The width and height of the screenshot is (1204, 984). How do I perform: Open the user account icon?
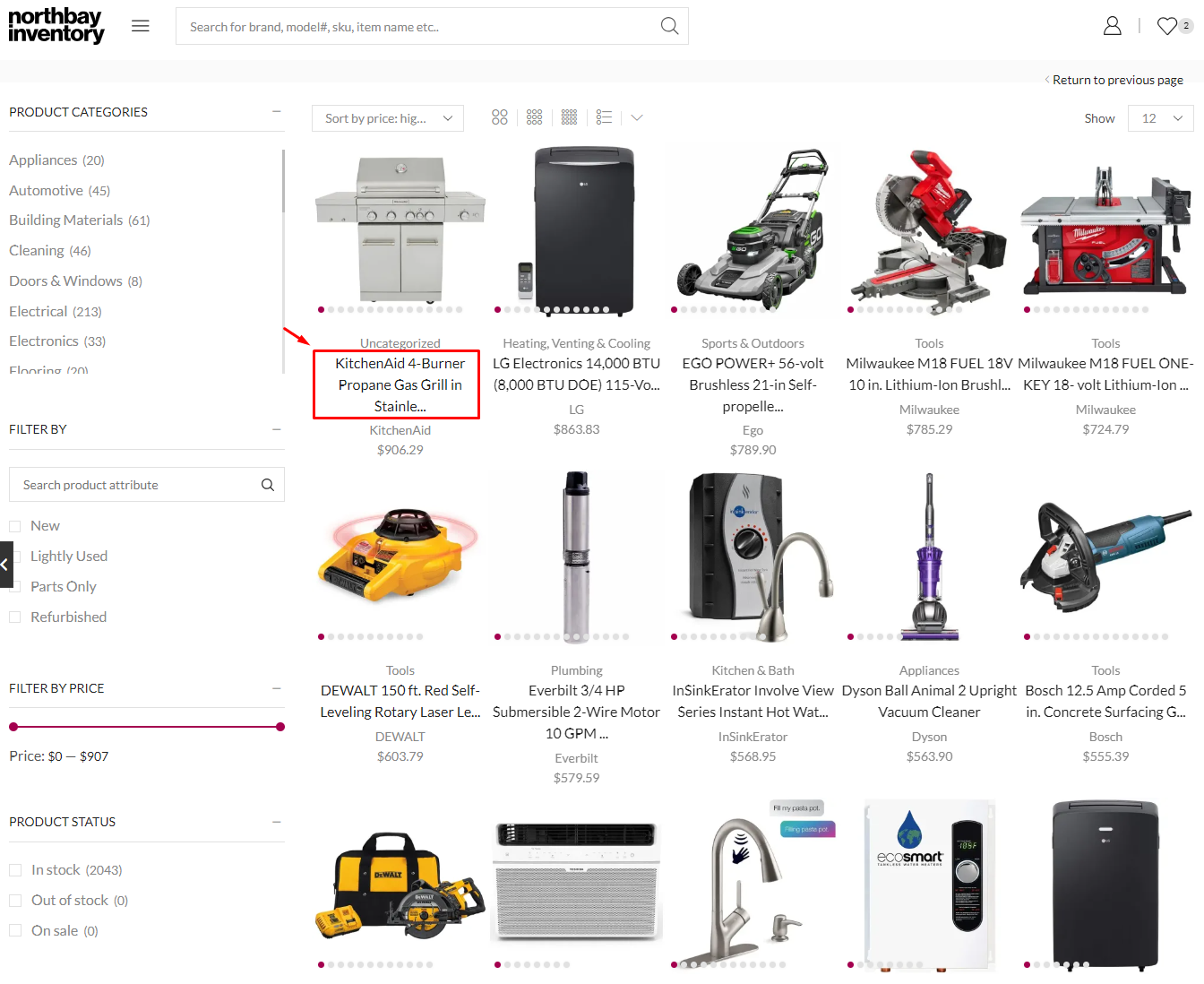click(1112, 26)
